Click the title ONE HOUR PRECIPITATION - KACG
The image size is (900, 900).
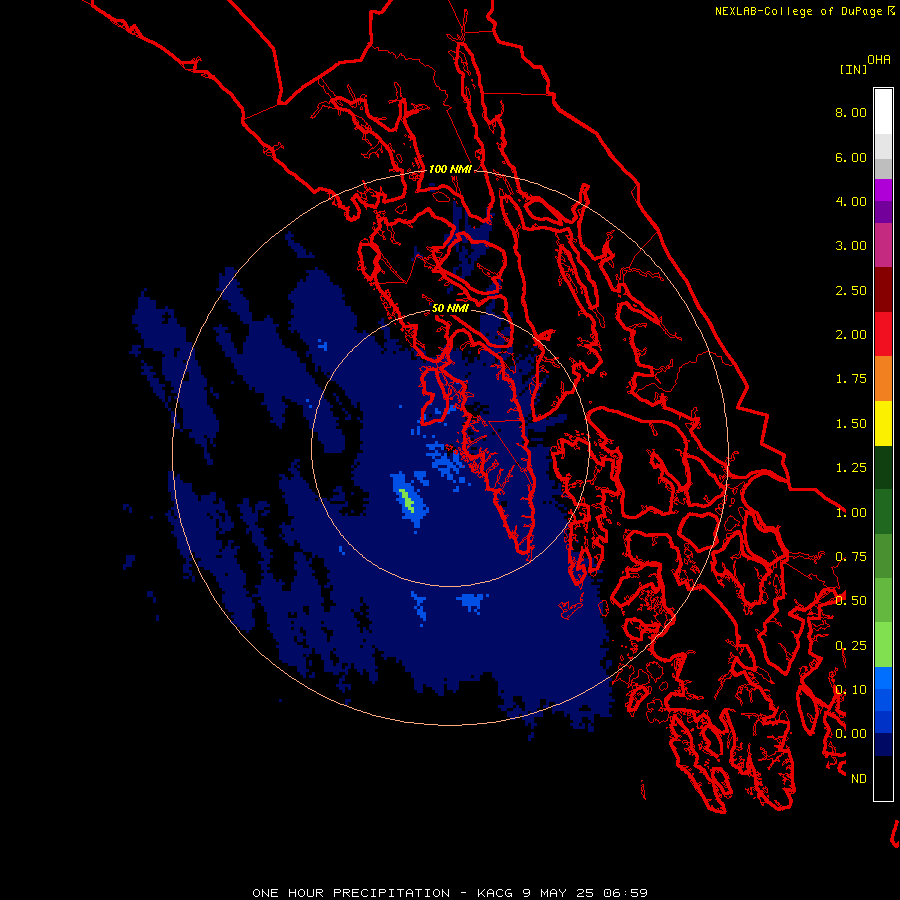click(384, 893)
